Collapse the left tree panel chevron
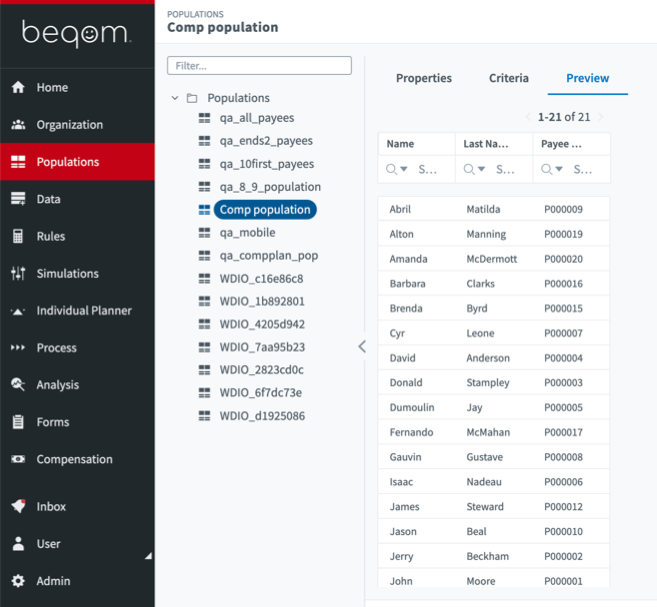 [x=362, y=346]
